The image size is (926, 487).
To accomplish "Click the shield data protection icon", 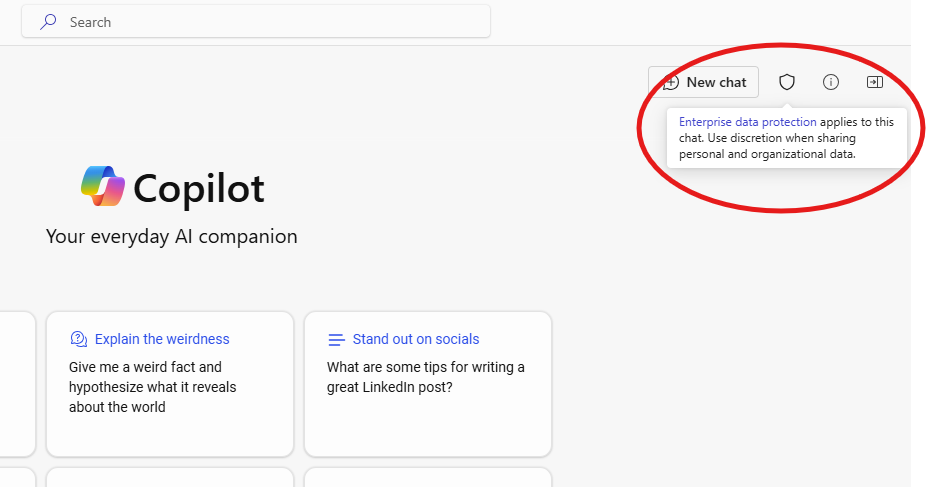I will pos(787,82).
